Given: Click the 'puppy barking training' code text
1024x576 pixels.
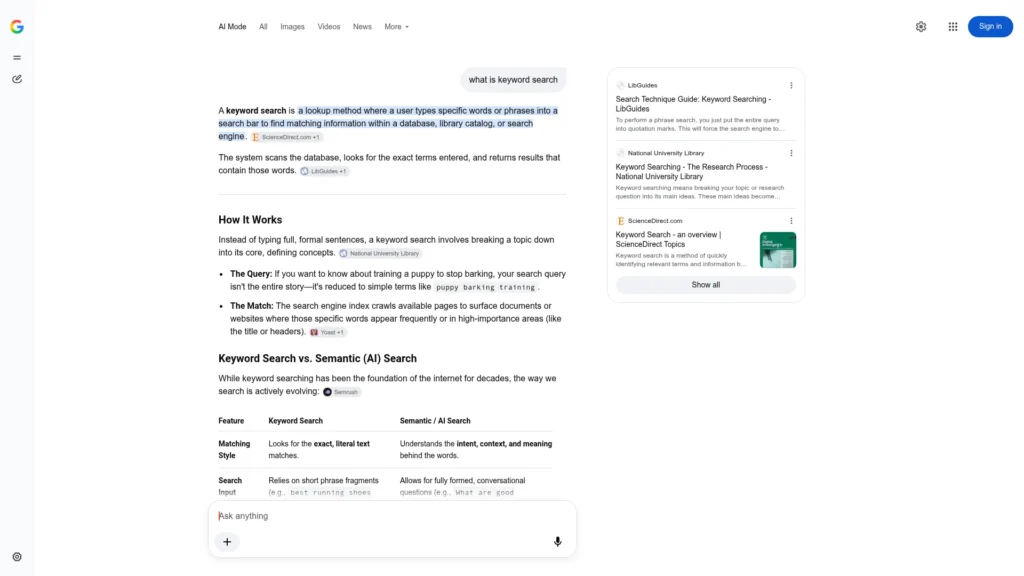Looking at the screenshot, I should click(x=485, y=287).
